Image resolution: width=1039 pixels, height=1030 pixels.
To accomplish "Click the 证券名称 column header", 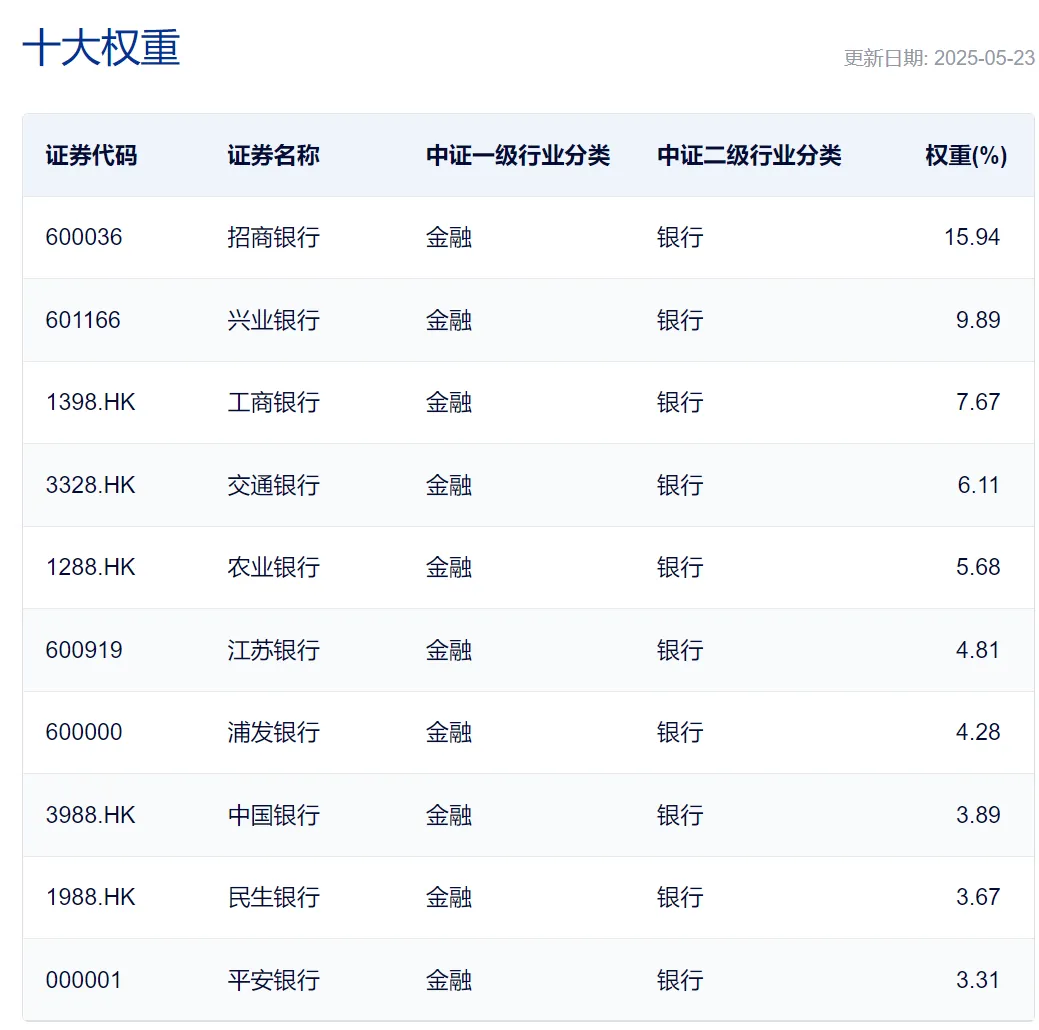I will [274, 156].
